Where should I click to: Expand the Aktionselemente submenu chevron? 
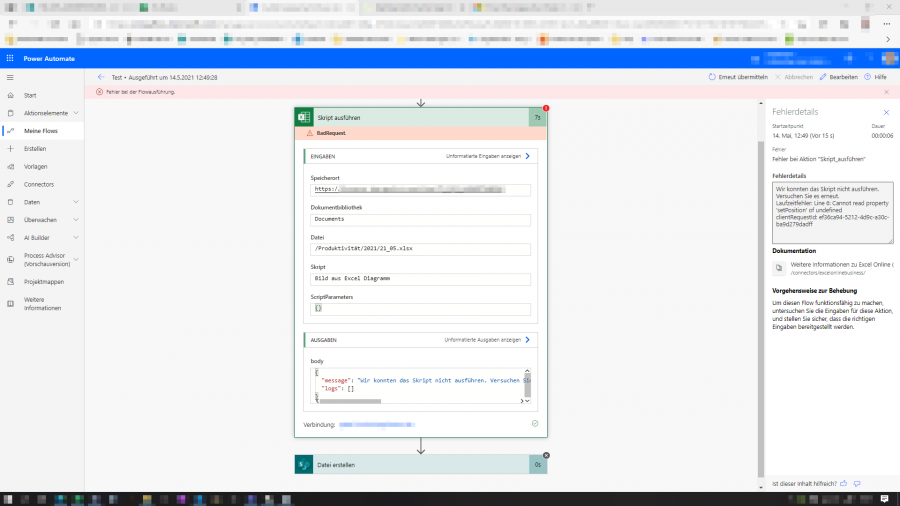coord(76,113)
